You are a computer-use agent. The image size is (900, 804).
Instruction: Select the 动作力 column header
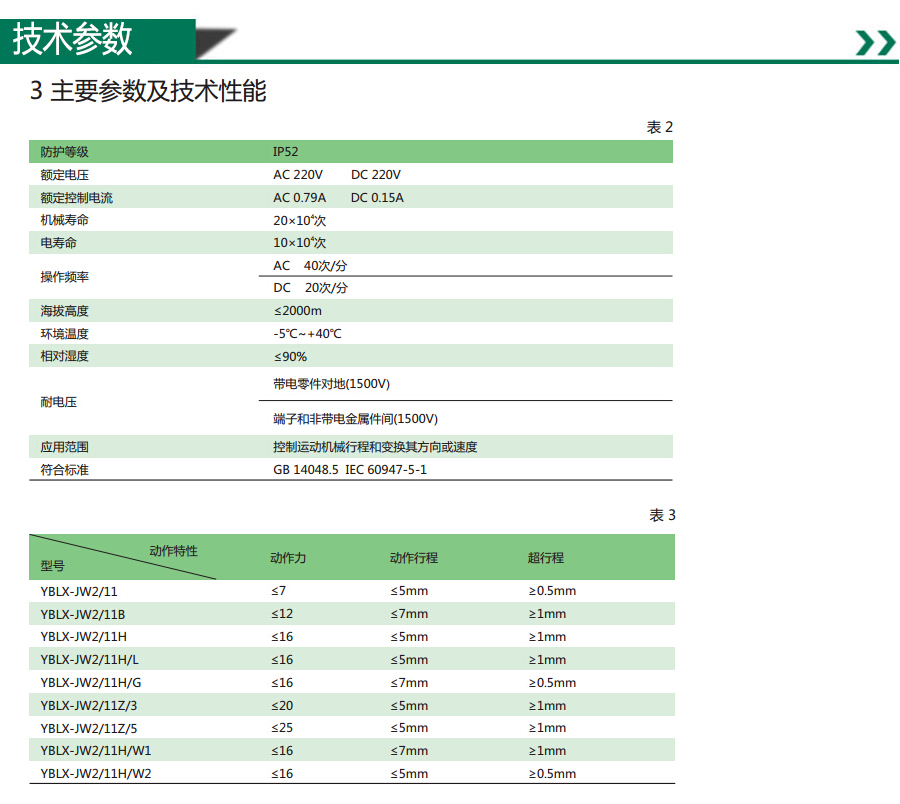click(288, 558)
